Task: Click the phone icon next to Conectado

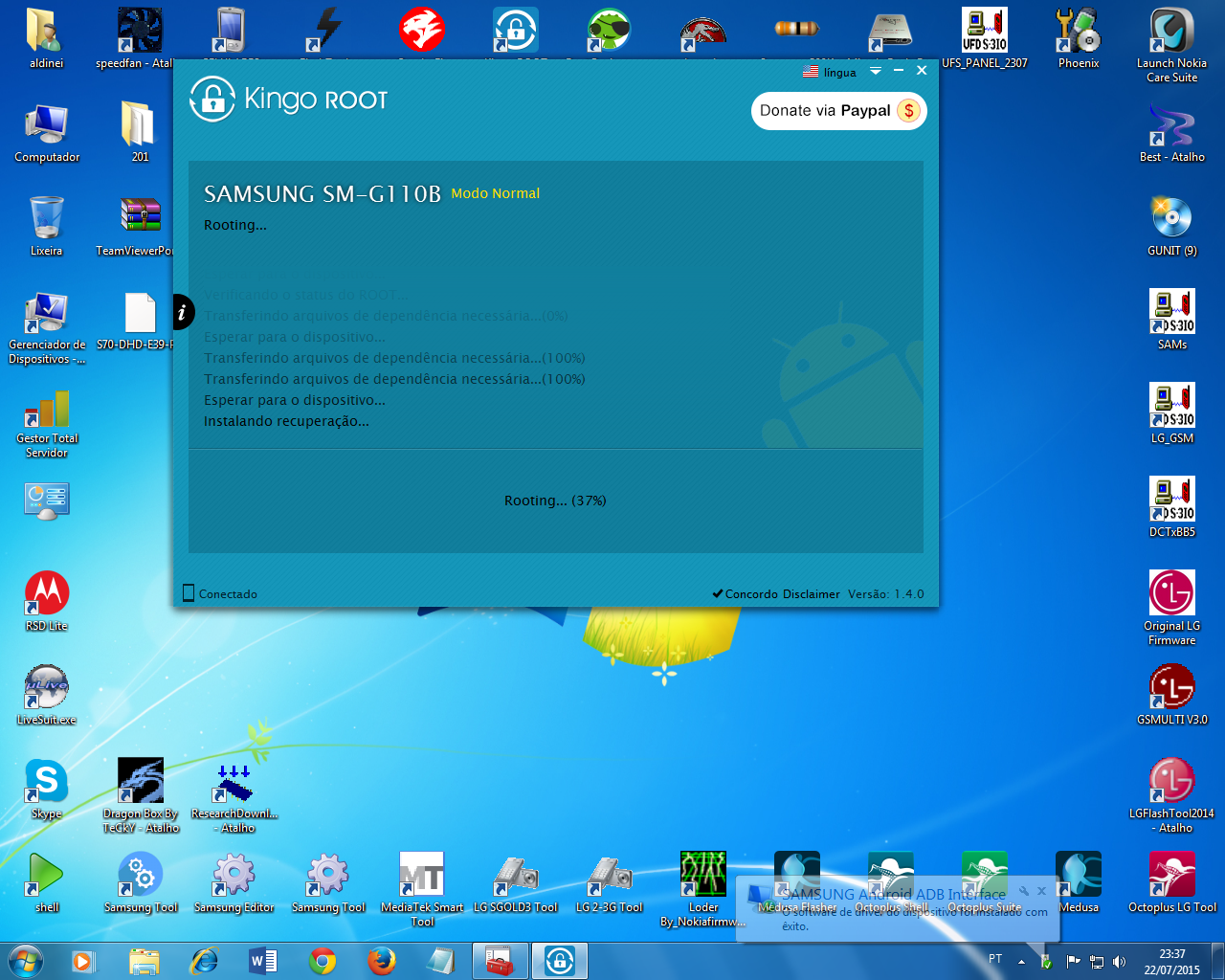Action: coord(189,593)
